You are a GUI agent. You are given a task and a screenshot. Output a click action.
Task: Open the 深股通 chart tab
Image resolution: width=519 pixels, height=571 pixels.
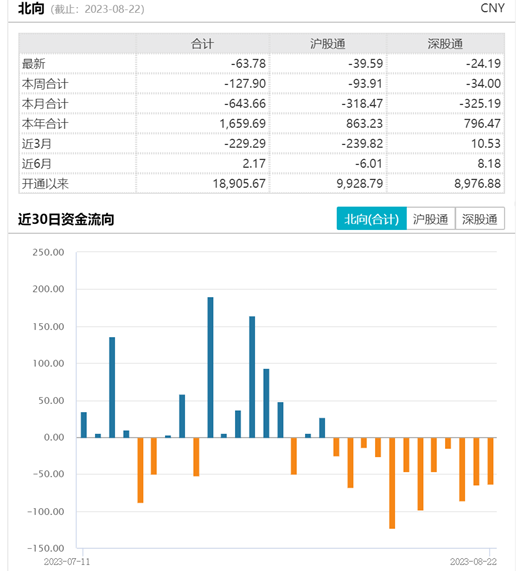click(480, 219)
